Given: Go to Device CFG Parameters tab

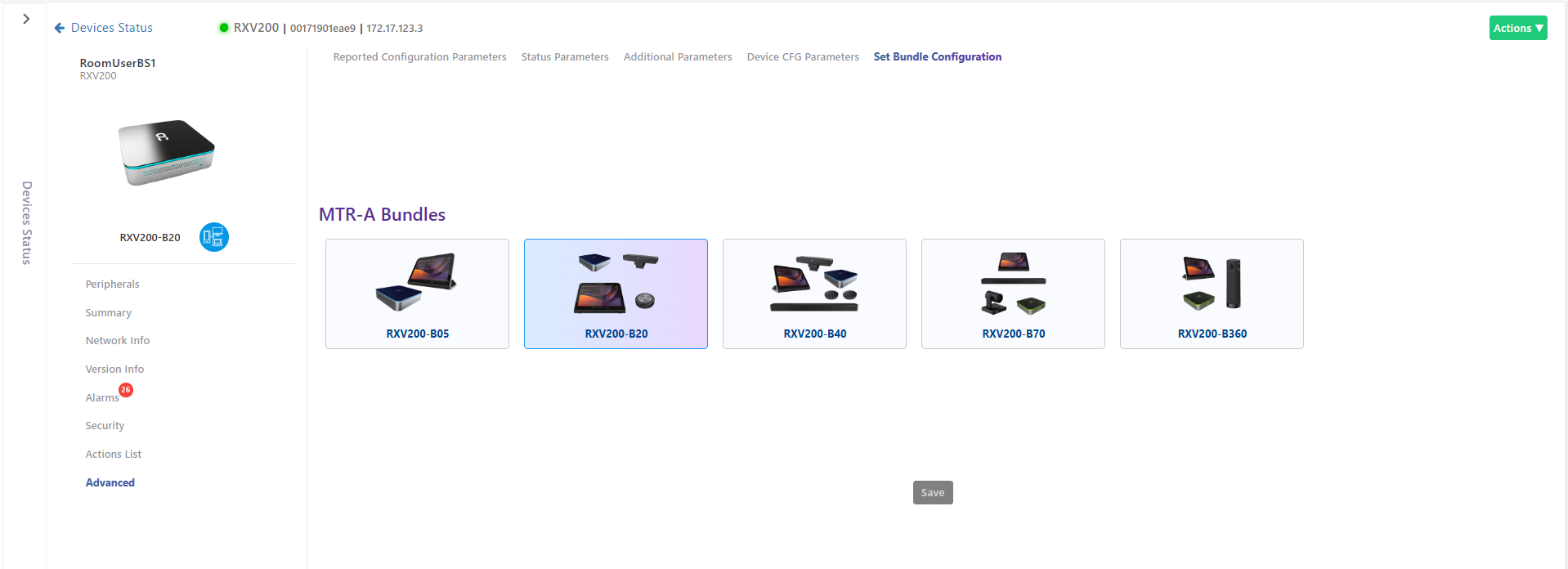Looking at the screenshot, I should 803,57.
